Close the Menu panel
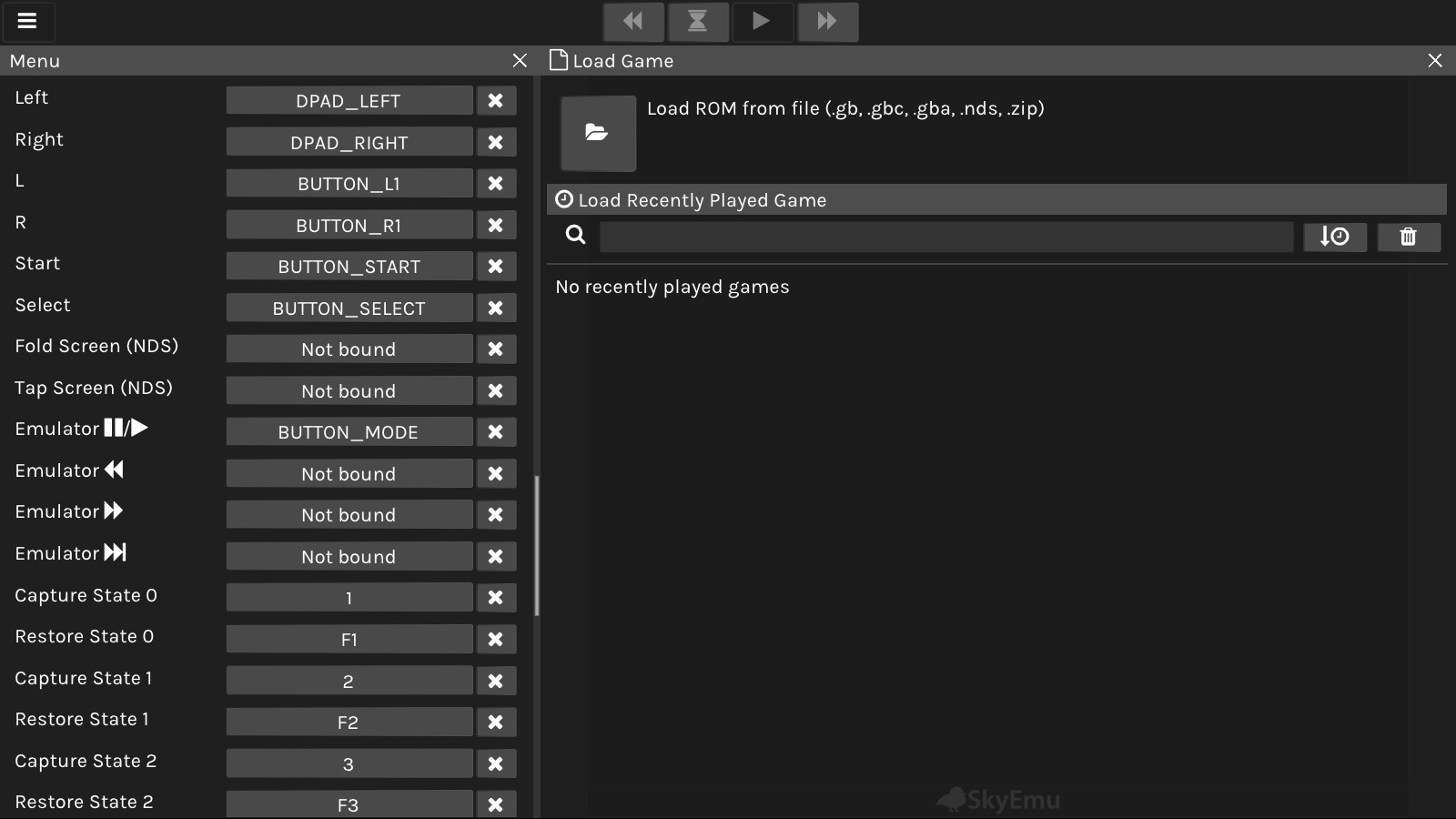This screenshot has width=1456, height=819. (x=520, y=60)
